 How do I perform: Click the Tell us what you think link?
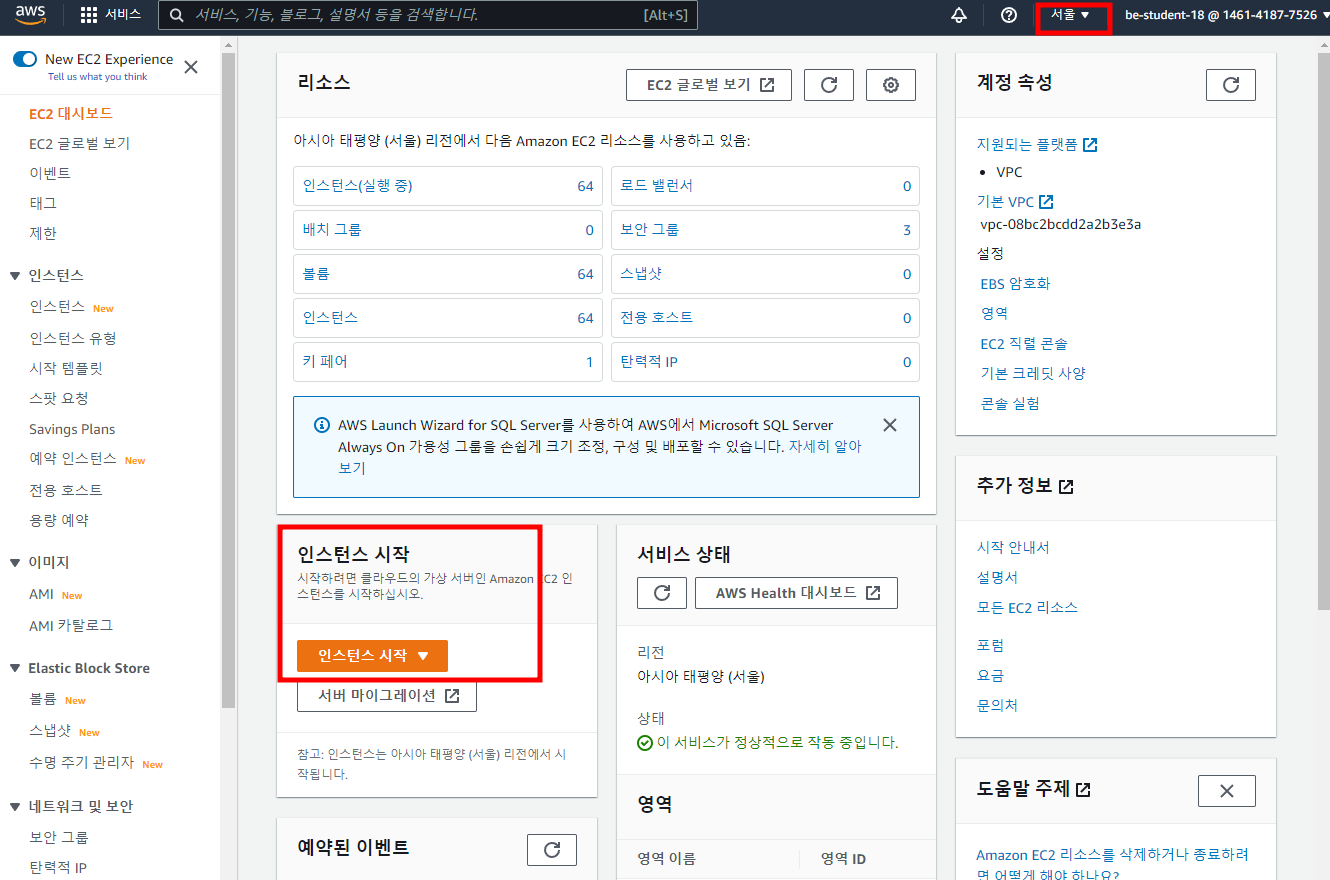(97, 77)
